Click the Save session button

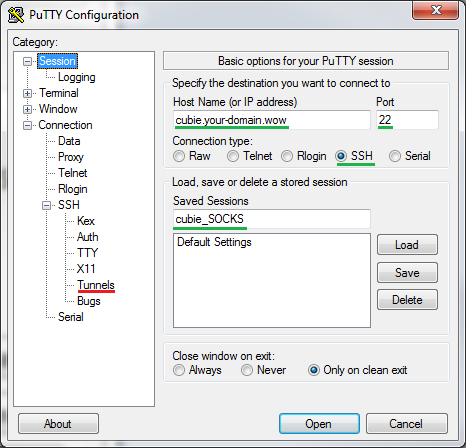[407, 273]
